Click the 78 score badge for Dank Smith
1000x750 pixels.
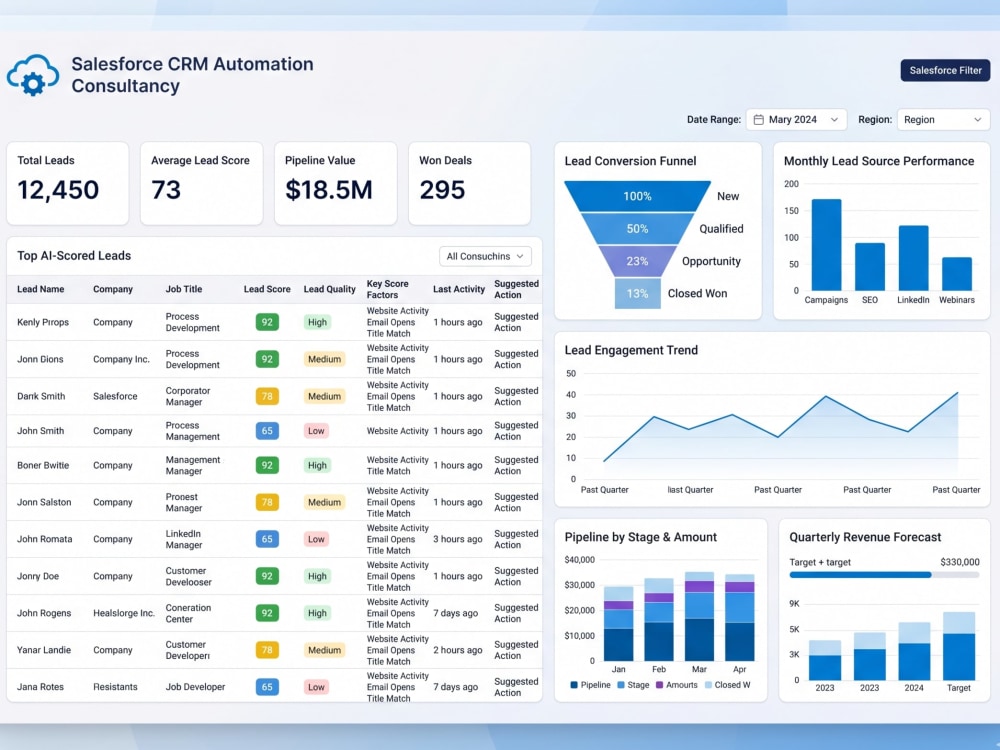pos(267,396)
